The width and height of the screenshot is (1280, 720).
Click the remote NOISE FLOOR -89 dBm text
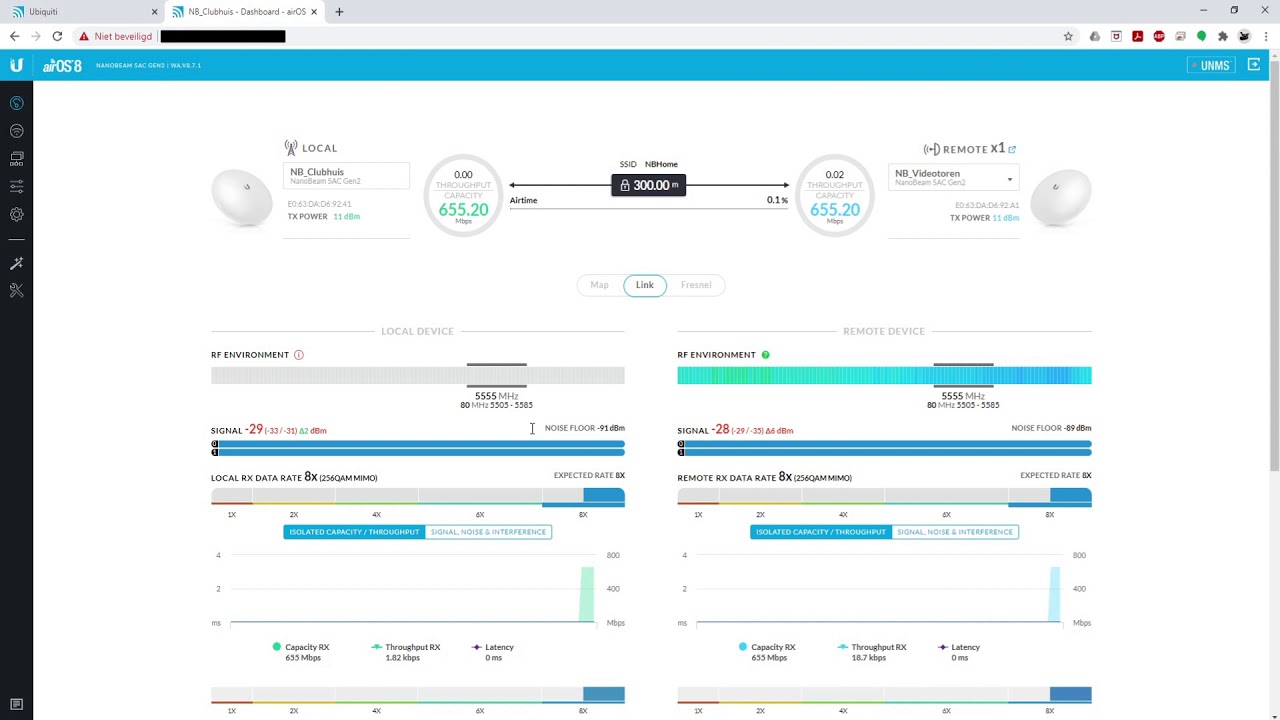[1051, 428]
